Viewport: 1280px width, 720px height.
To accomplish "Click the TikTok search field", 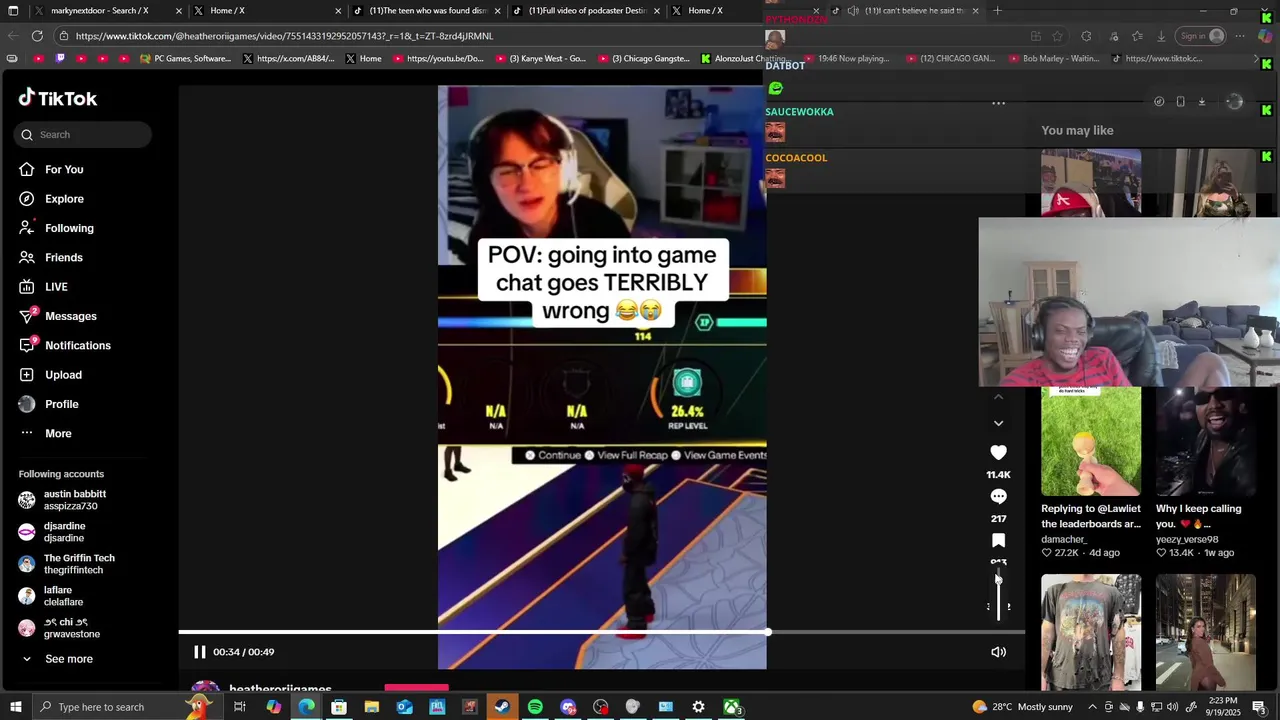I will 83,135.
